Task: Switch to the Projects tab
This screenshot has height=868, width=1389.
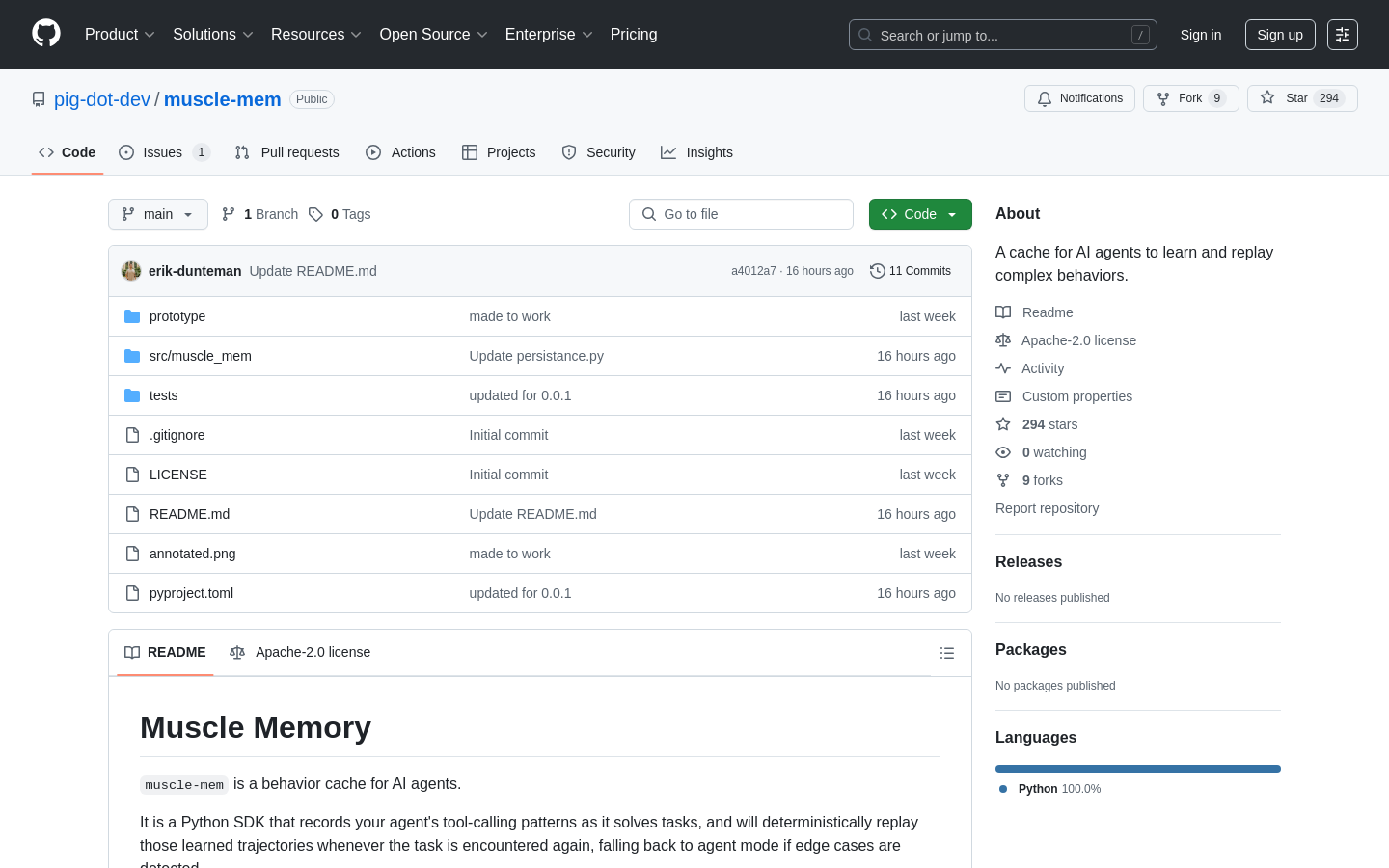Action: click(499, 152)
